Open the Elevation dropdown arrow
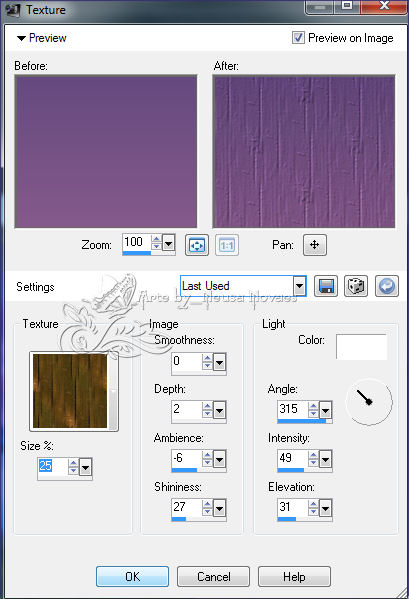The height and width of the screenshot is (599, 409). click(325, 508)
